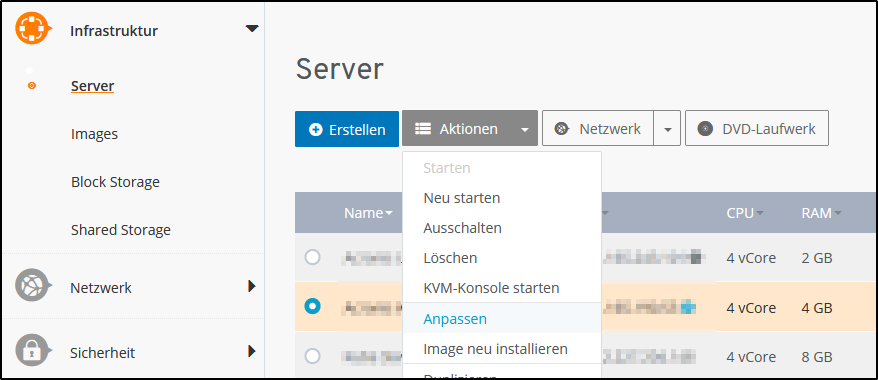Click the disc icon on DVD-Laufwerk button

point(705,129)
